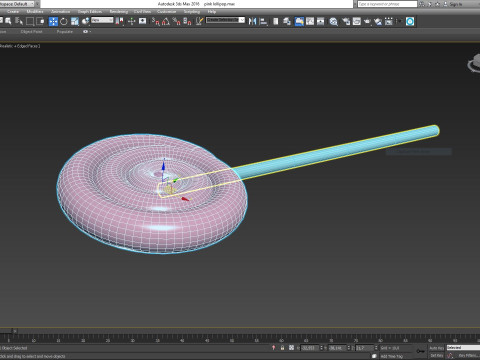Open Render Setup icon

pos(346,22)
